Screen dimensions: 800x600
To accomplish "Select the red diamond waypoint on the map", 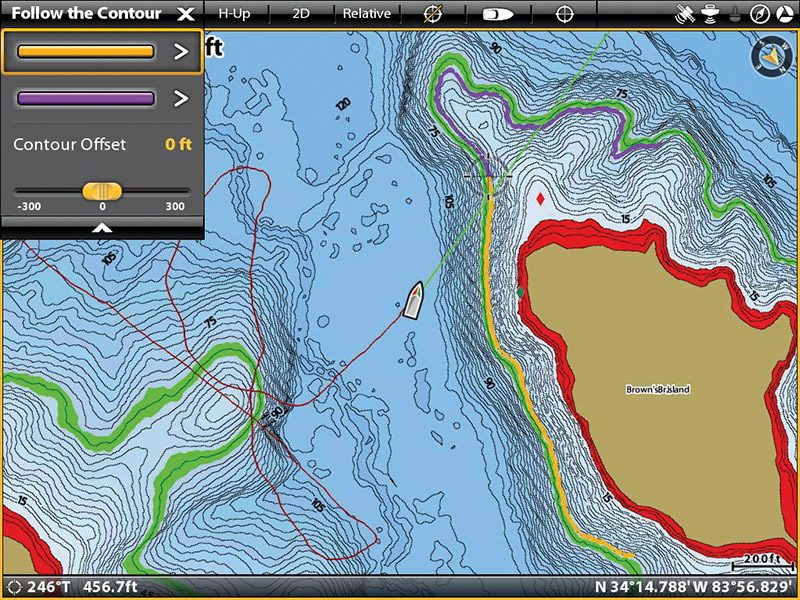I will click(541, 200).
